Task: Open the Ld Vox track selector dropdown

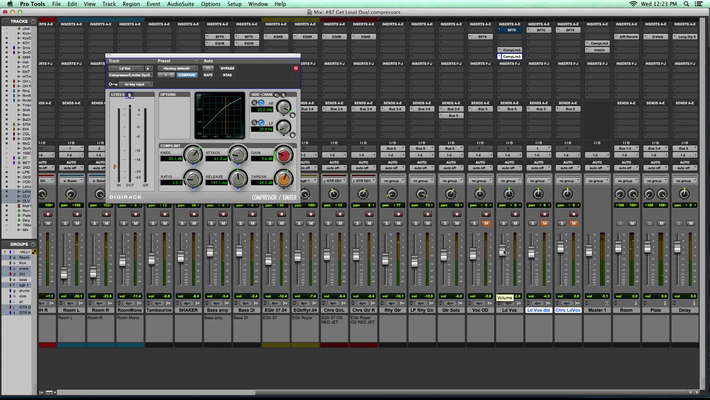Action: tap(126, 68)
